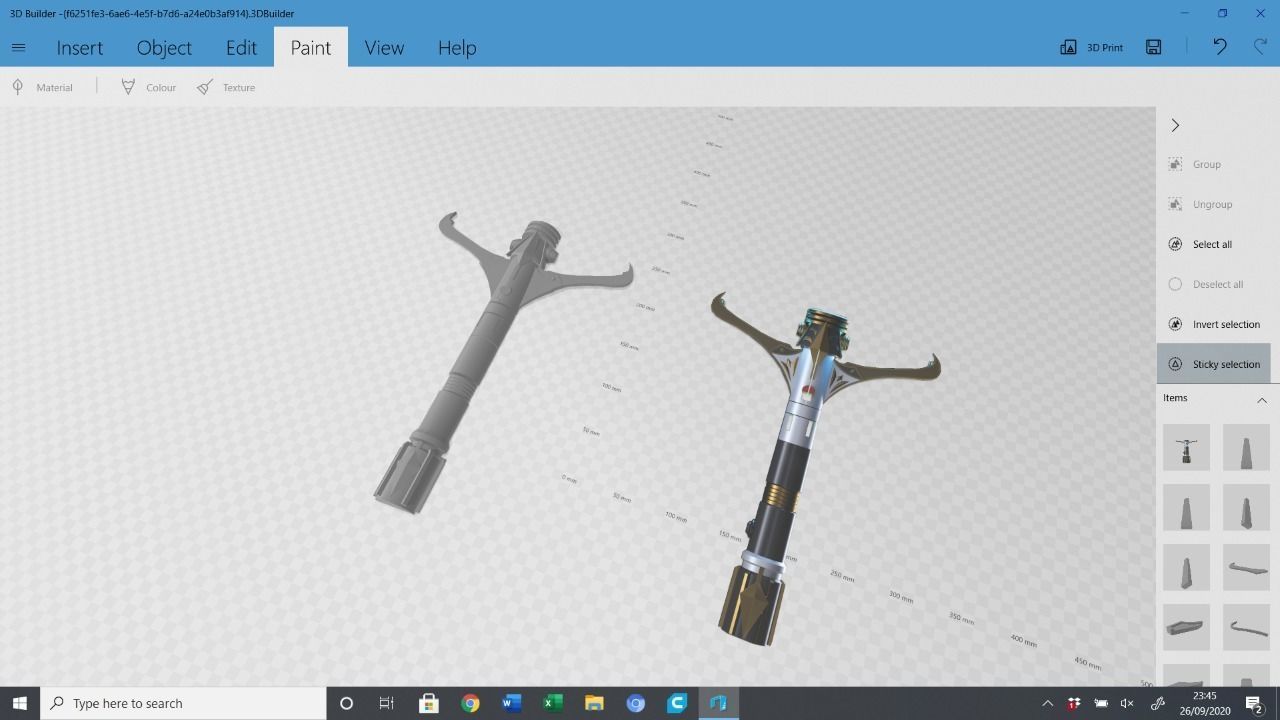The width and height of the screenshot is (1280, 720).
Task: Select the third row curved blade thumbnail
Action: [1246, 567]
